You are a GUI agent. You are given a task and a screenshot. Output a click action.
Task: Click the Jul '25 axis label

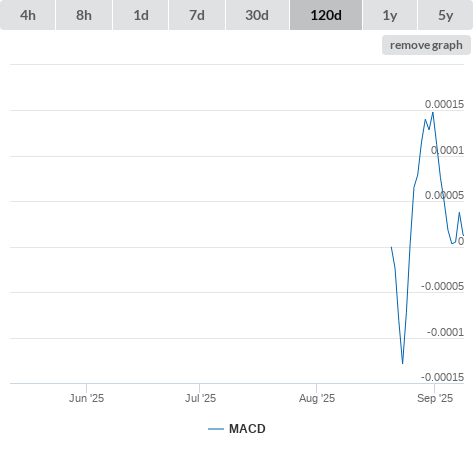pyautogui.click(x=200, y=398)
